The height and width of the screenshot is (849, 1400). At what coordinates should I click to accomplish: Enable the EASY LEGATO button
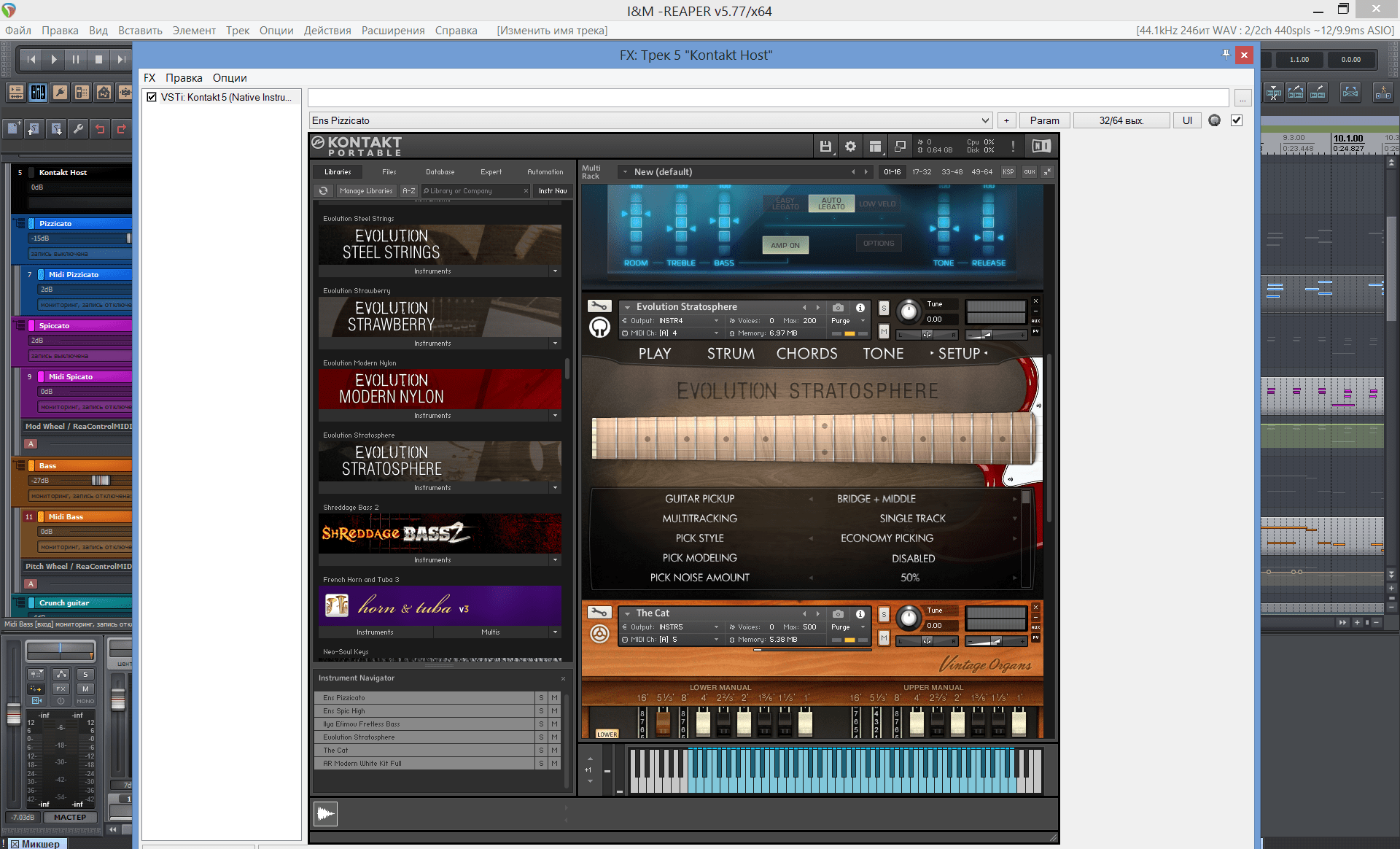[785, 203]
